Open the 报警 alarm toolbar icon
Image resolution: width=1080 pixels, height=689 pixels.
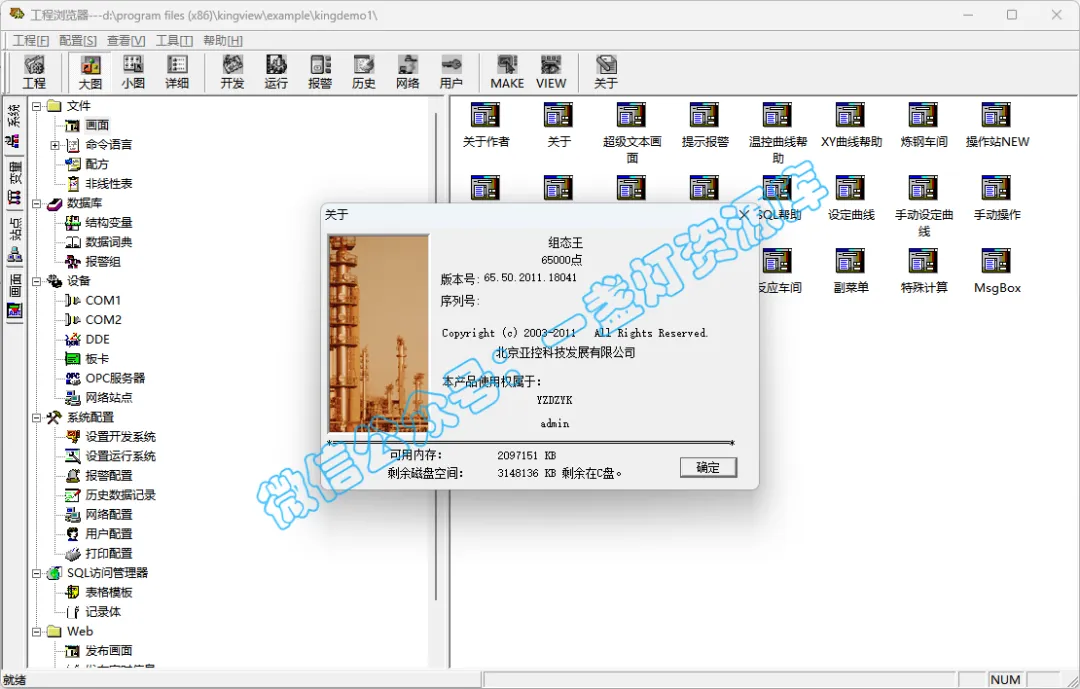[x=320, y=72]
